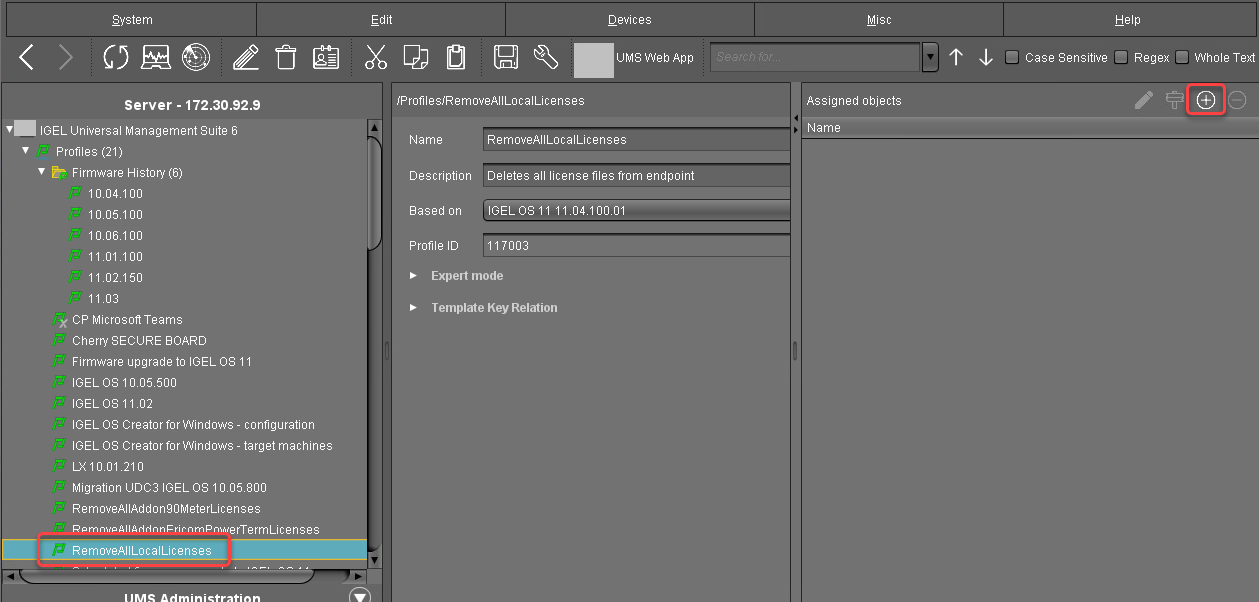Launch the UMS Web App
Screen dimensions: 1259x602
point(634,58)
